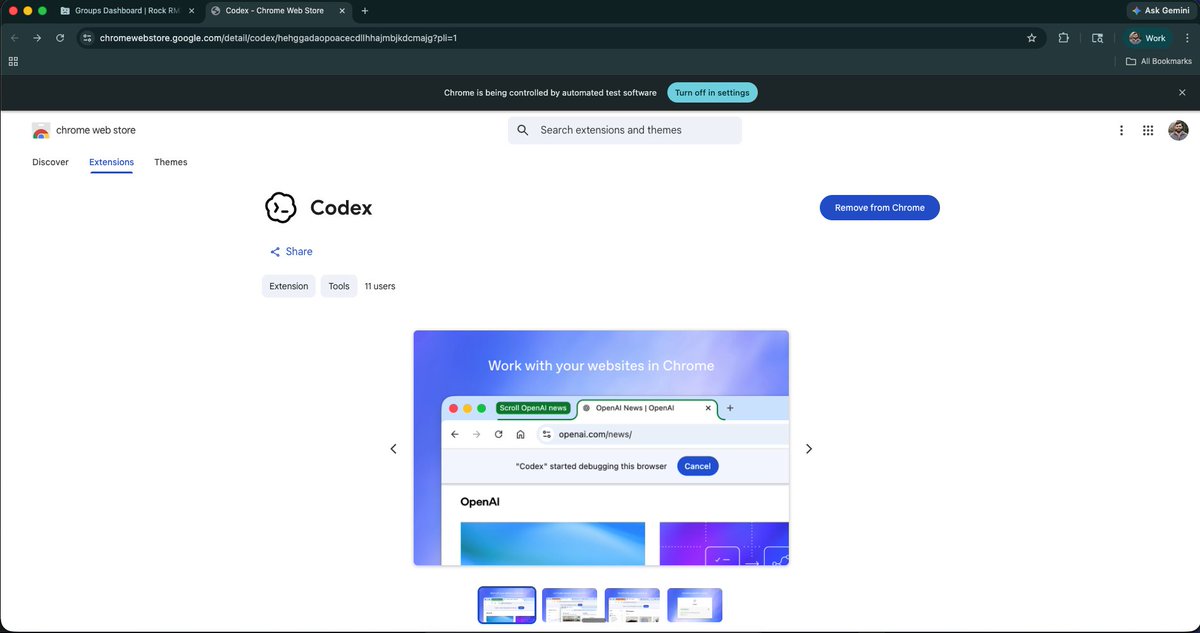Viewport: 1200px width, 633px height.
Task: Select the third screenshot thumbnail
Action: (632, 605)
